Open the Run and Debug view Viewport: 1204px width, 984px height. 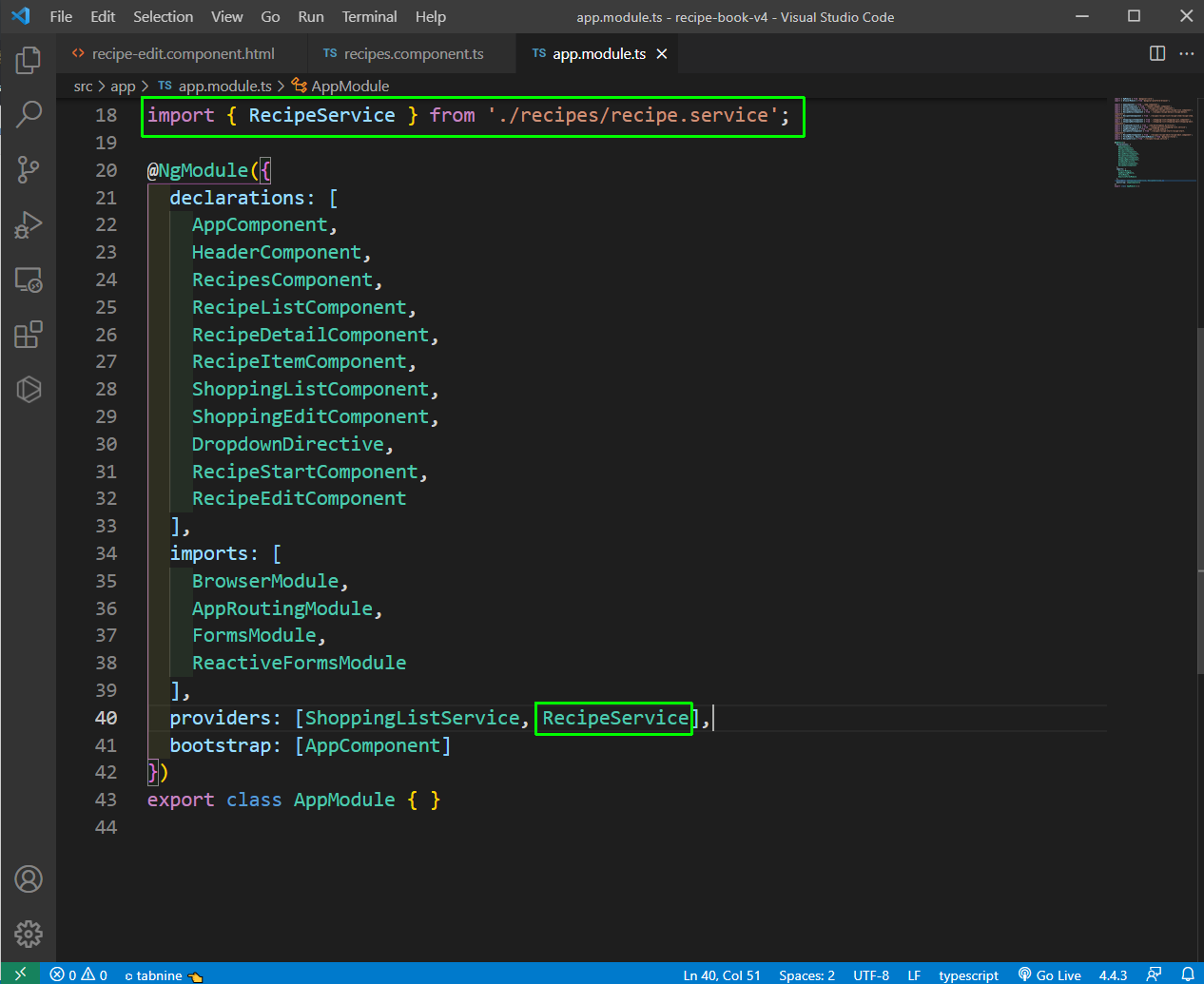(x=29, y=225)
